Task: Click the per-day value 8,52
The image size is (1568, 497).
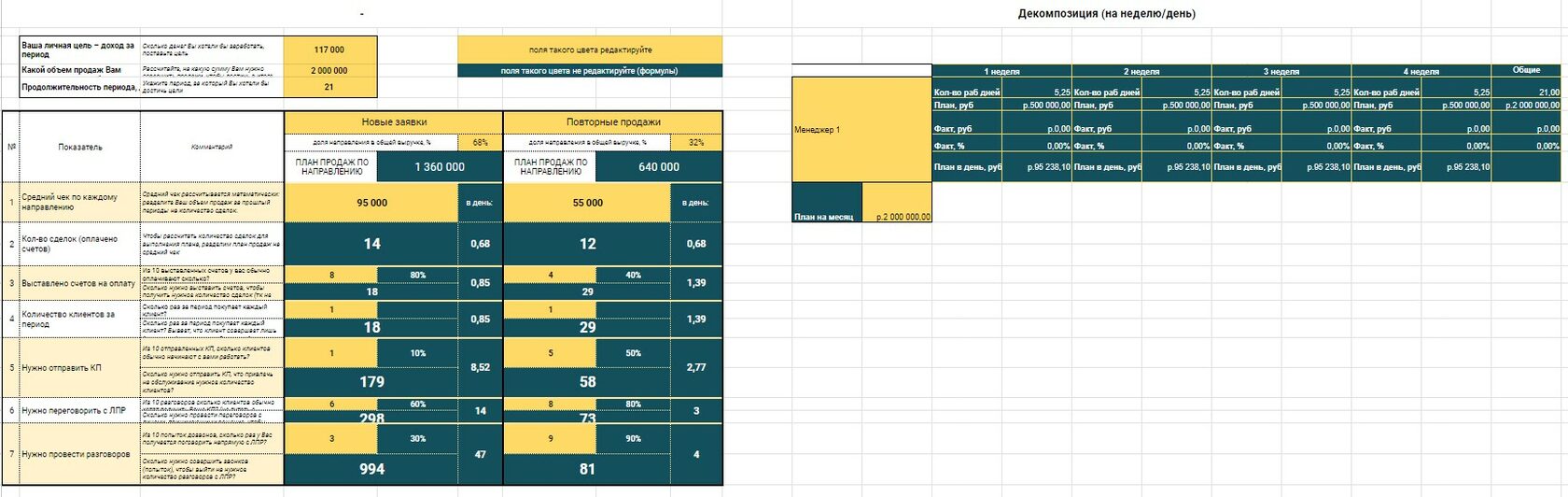Action: pyautogui.click(x=480, y=367)
